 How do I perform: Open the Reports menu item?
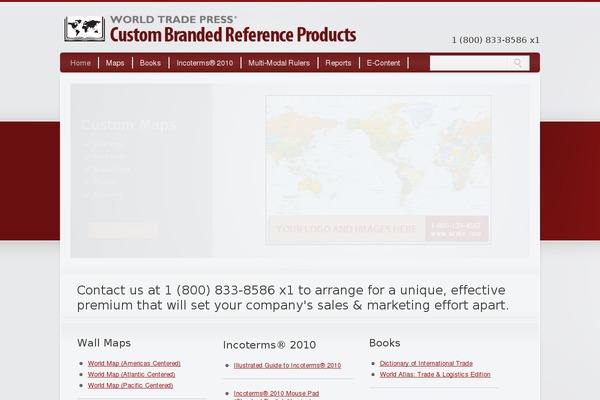(338, 63)
